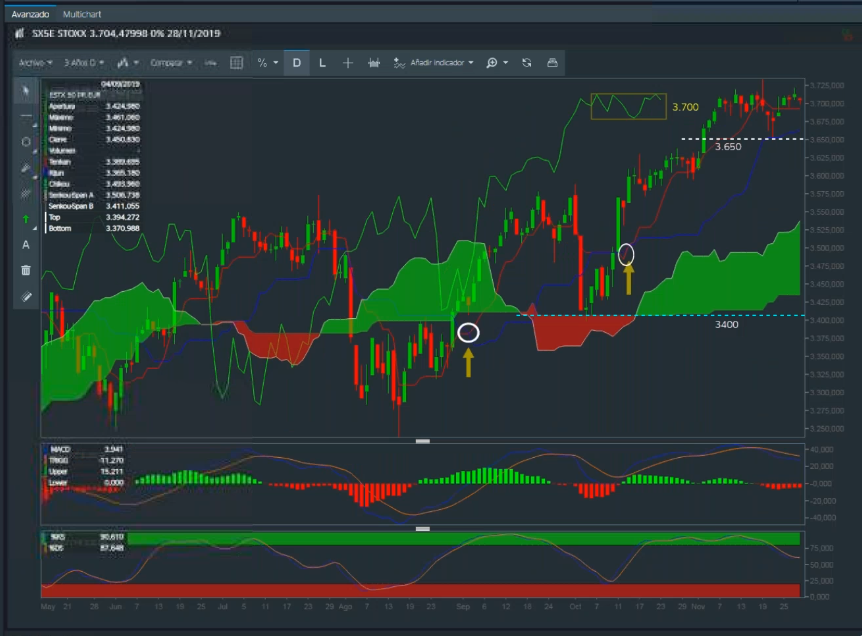Image resolution: width=862 pixels, height=636 pixels.
Task: Open the Archivo dropdown menu
Action: point(35,62)
